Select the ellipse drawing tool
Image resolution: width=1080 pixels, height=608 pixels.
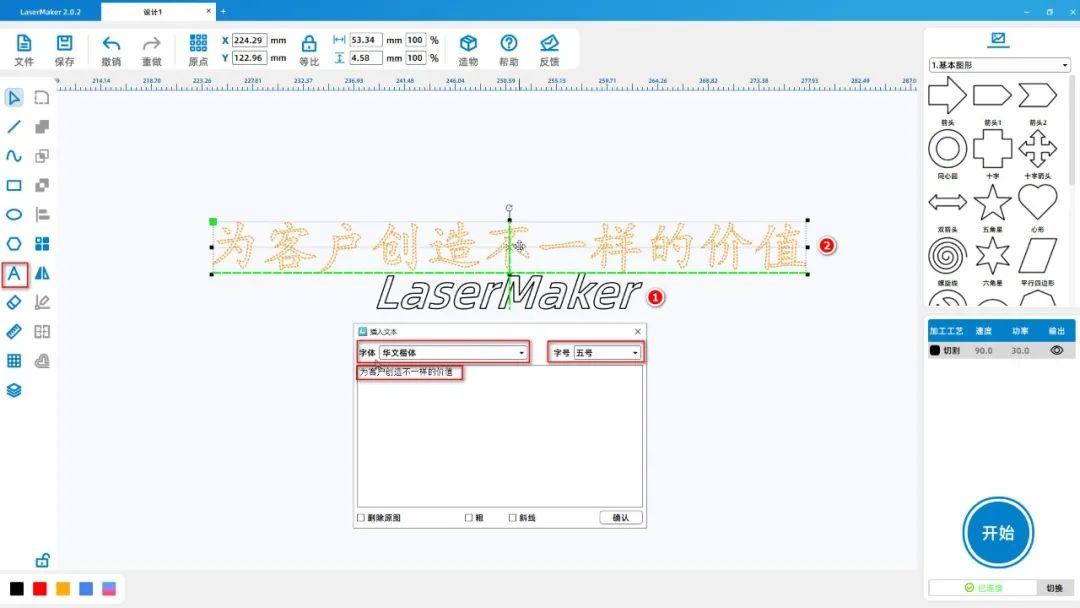14,214
